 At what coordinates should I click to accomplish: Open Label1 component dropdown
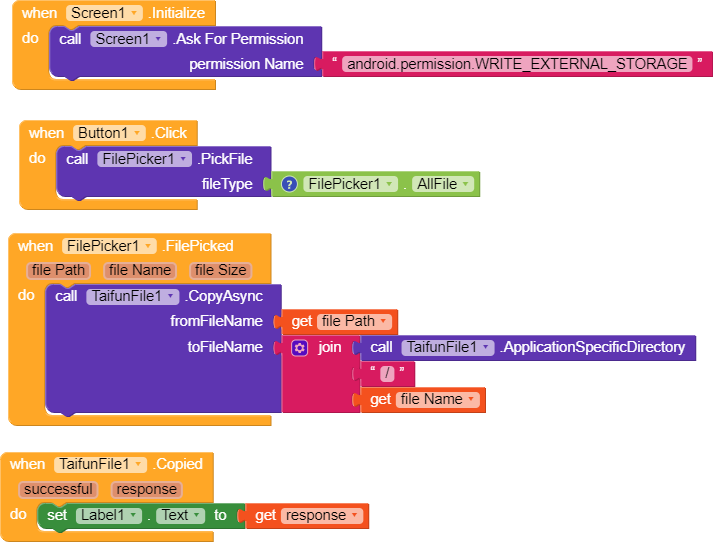point(109,515)
